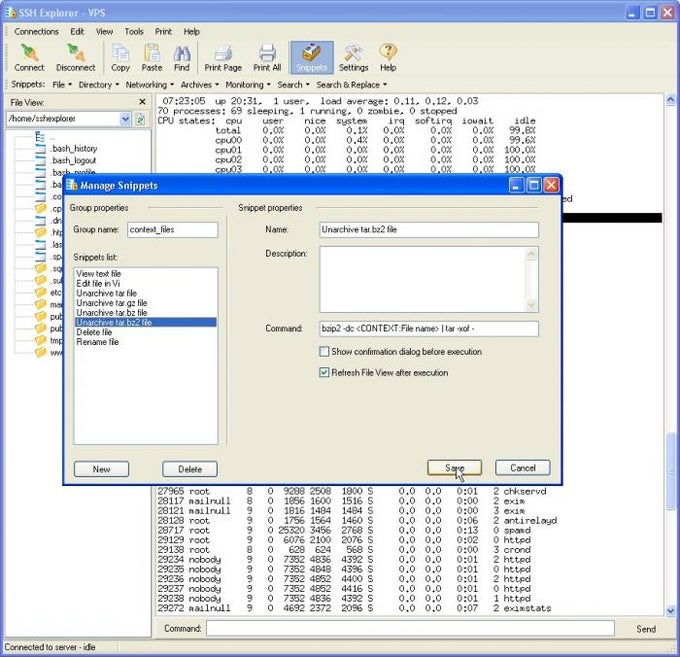The height and width of the screenshot is (657, 680).
Task: Click the tmp folder icon
Action: tap(40, 340)
